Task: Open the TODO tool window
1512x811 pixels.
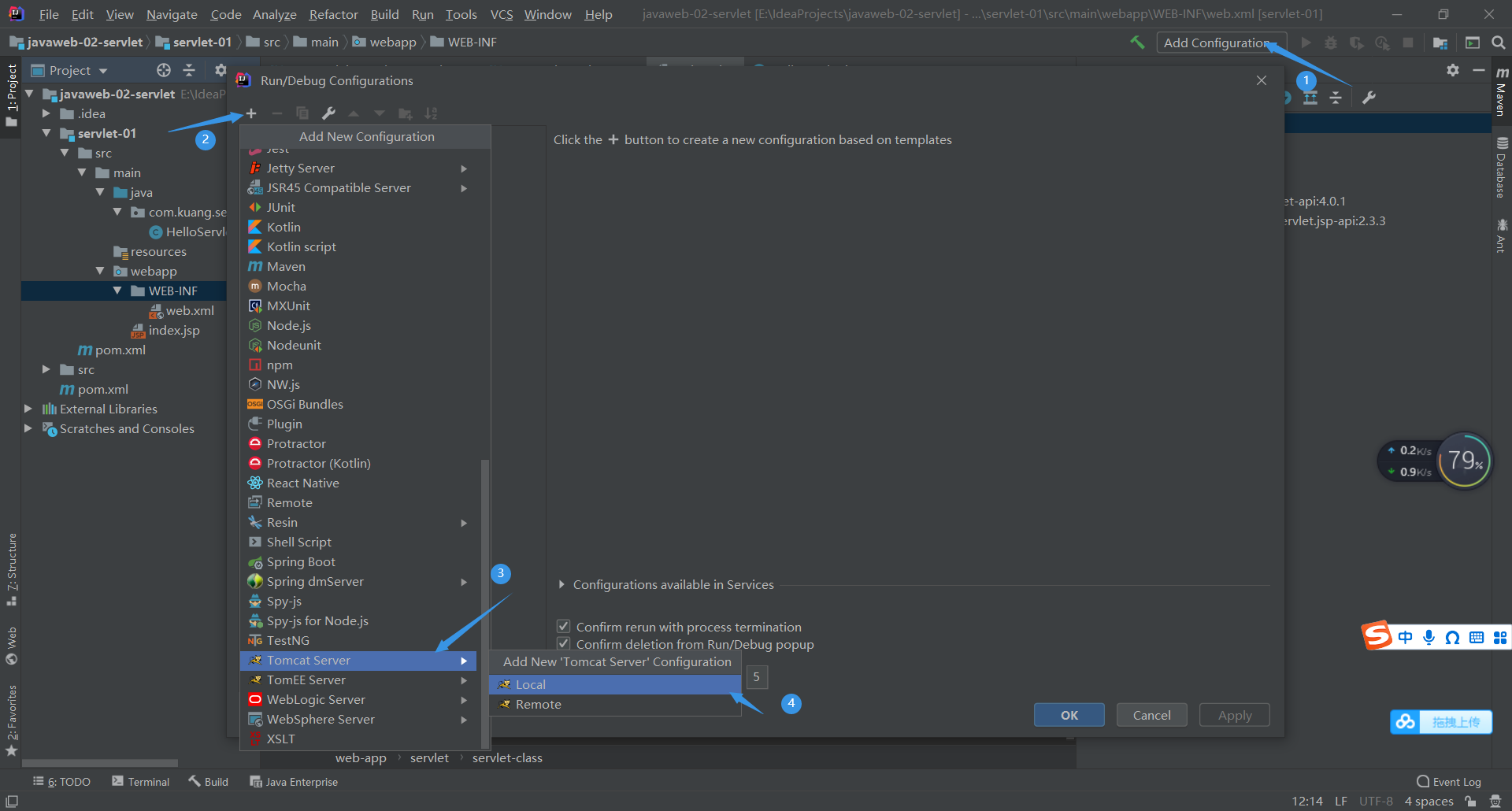Action: (x=61, y=781)
